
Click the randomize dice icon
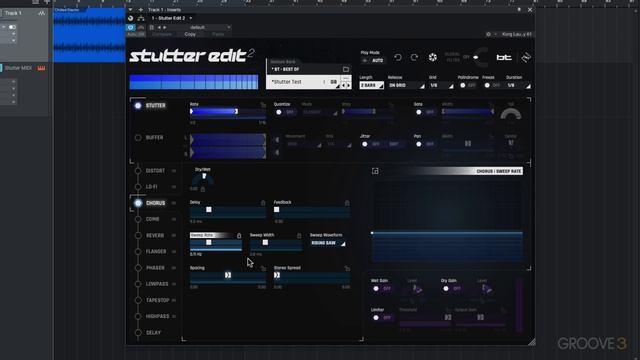pyautogui.click(x=433, y=58)
